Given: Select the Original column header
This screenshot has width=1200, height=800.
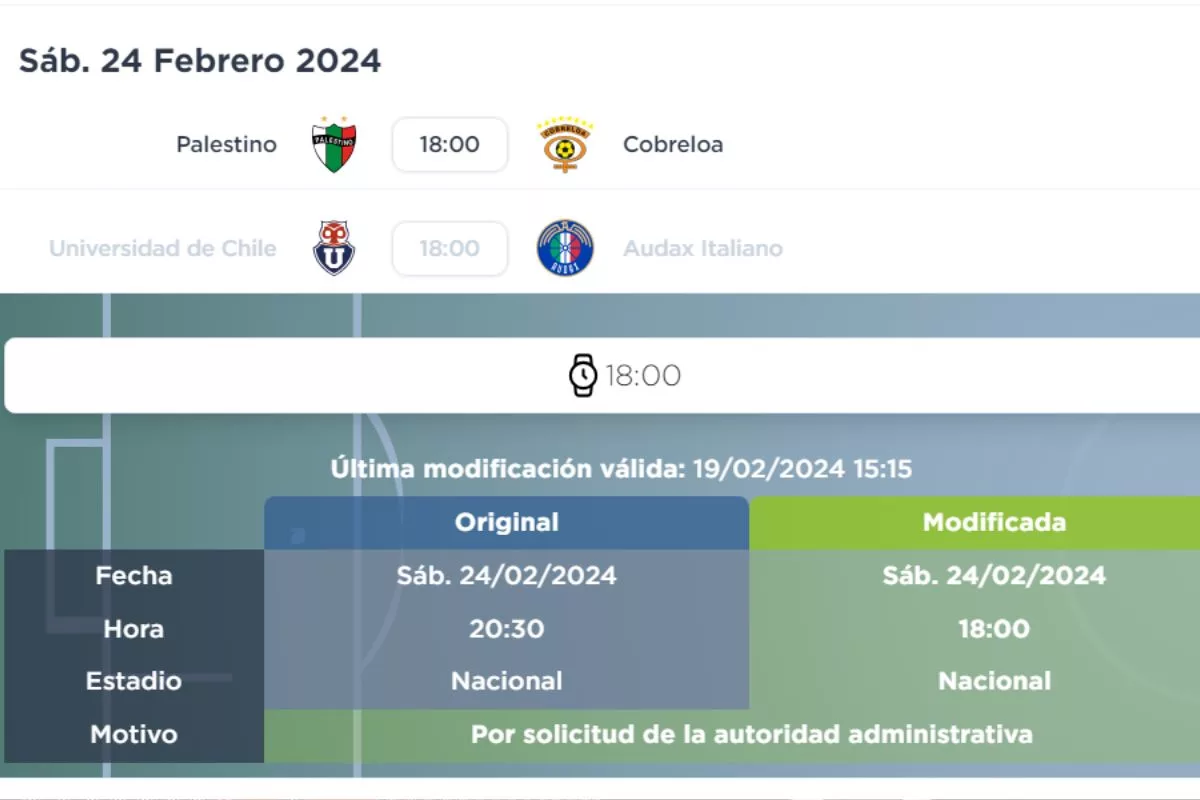Looking at the screenshot, I should (507, 522).
